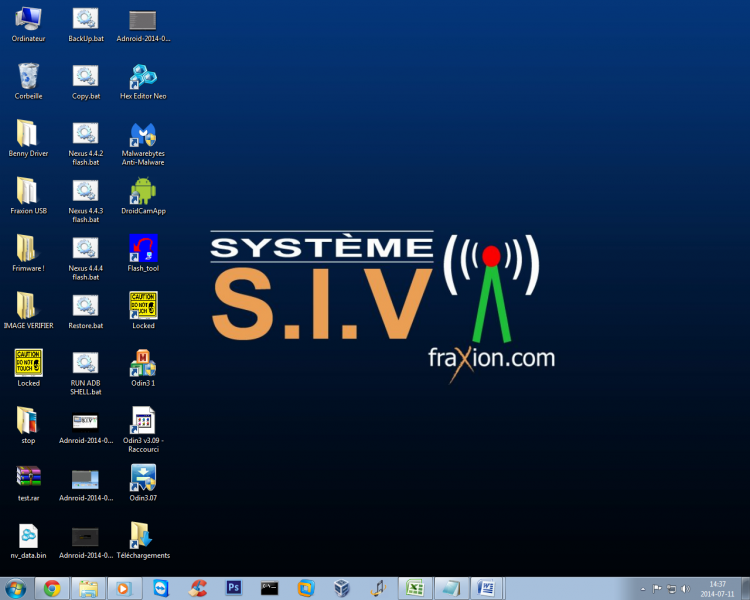Select the Hex Editor Neo shortcut

point(143,82)
